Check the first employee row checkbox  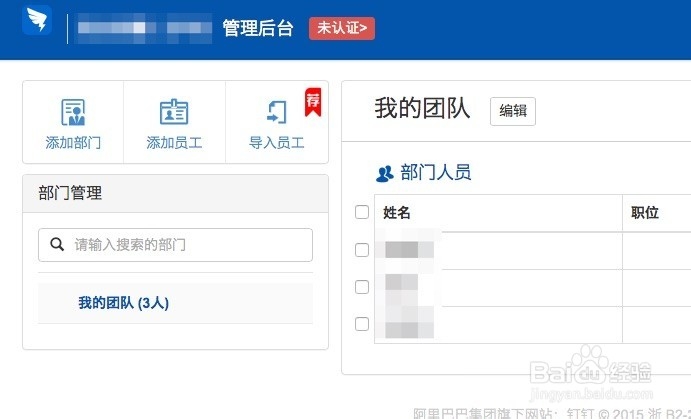(x=362, y=250)
